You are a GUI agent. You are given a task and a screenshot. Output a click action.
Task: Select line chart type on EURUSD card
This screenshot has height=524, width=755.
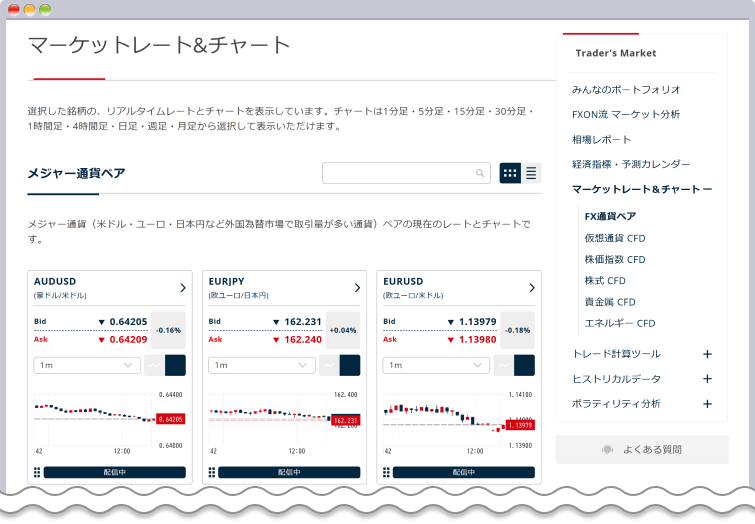click(503, 365)
